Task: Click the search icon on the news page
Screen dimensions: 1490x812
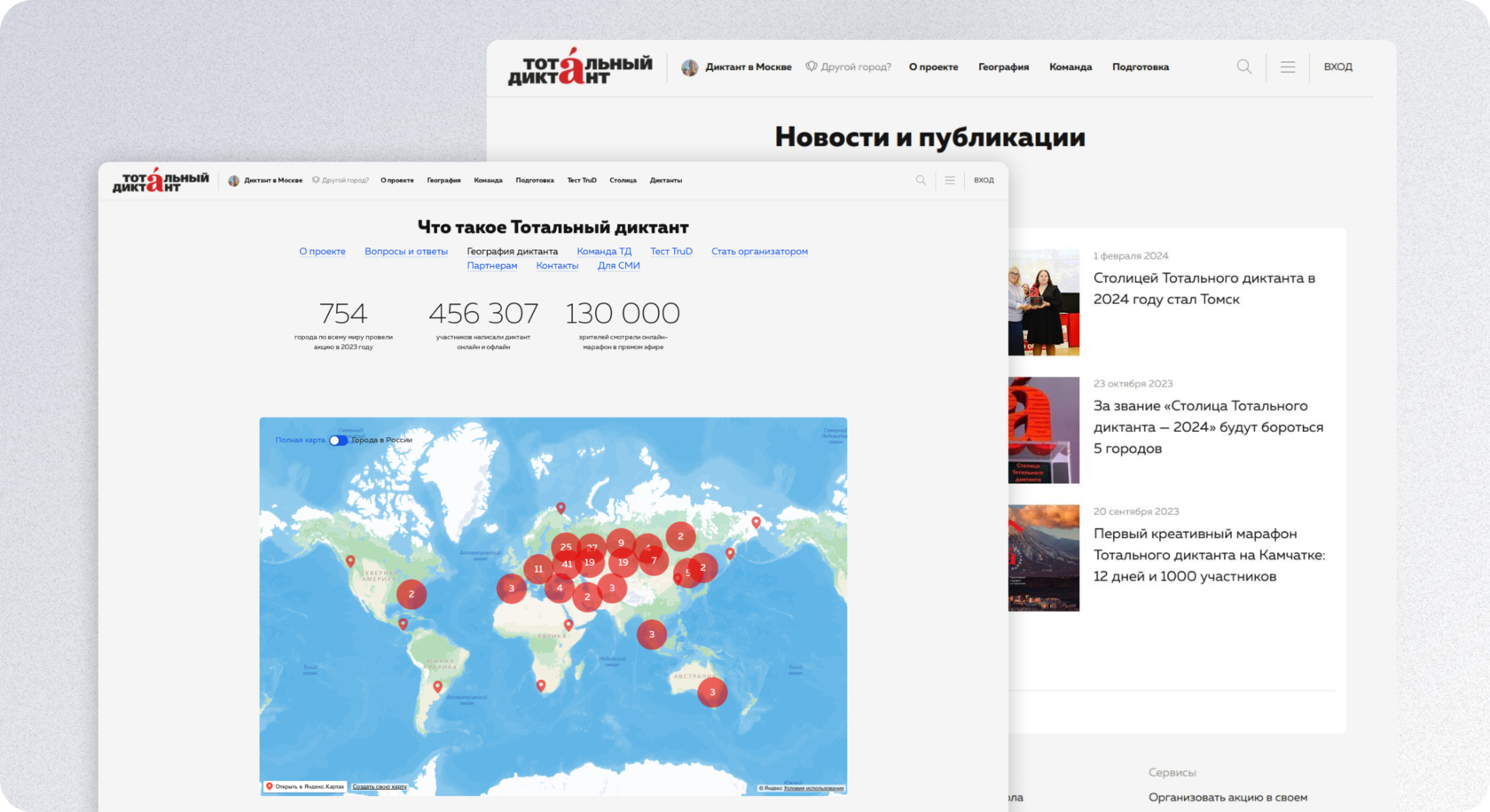Action: coord(1243,66)
